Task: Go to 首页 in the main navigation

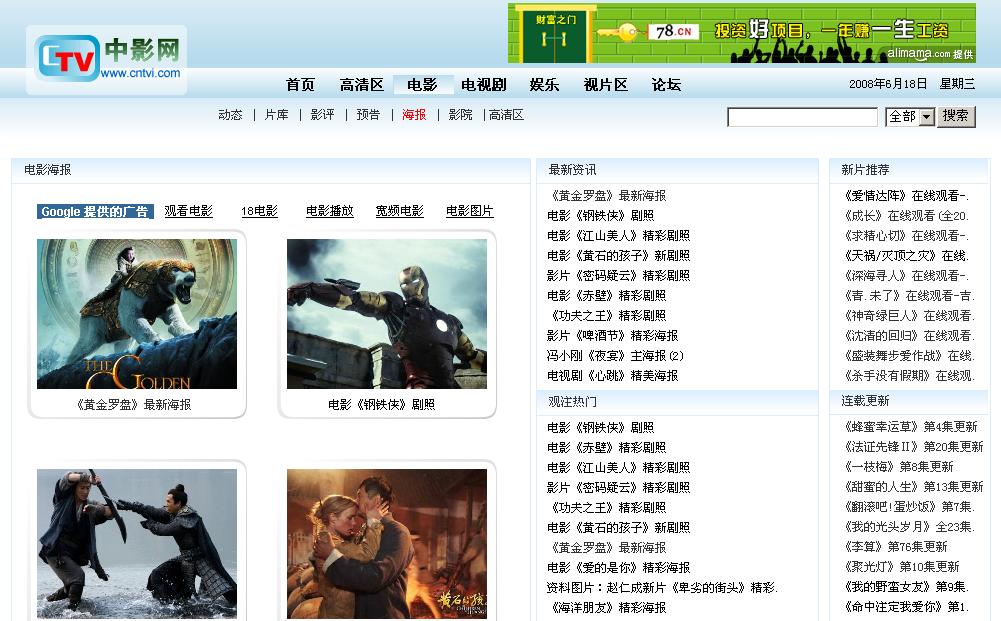Action: tap(300, 84)
